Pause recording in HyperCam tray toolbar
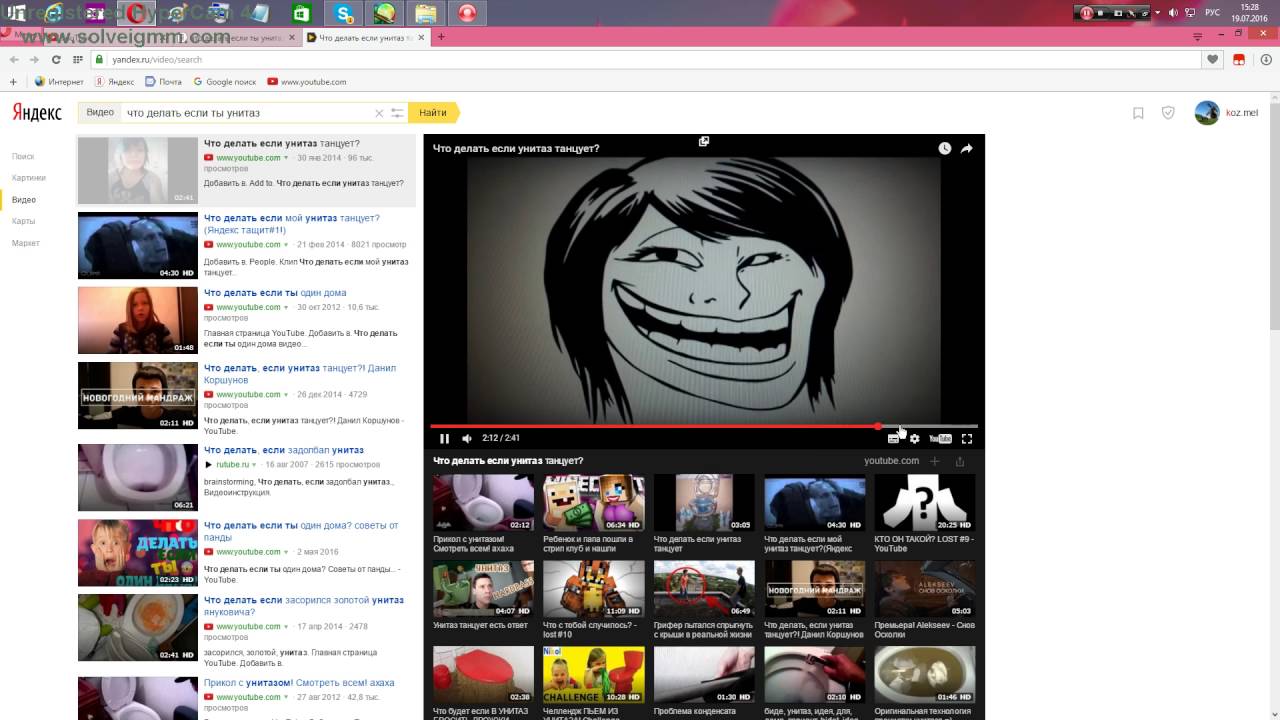Image resolution: width=1280 pixels, height=720 pixels. (1086, 13)
